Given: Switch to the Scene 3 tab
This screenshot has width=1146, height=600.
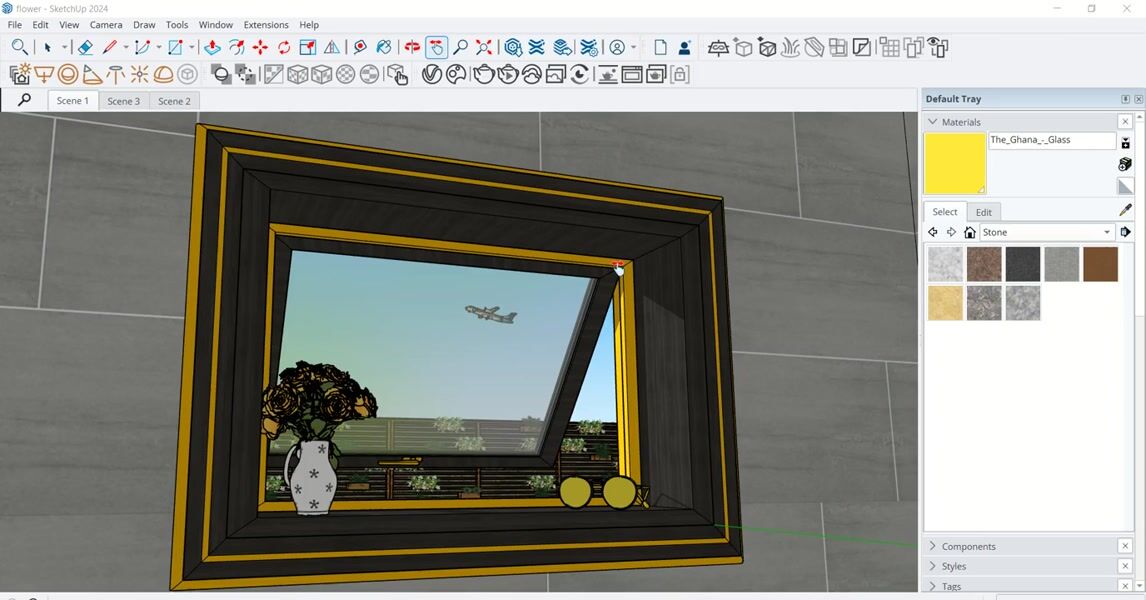Looking at the screenshot, I should pos(124,101).
